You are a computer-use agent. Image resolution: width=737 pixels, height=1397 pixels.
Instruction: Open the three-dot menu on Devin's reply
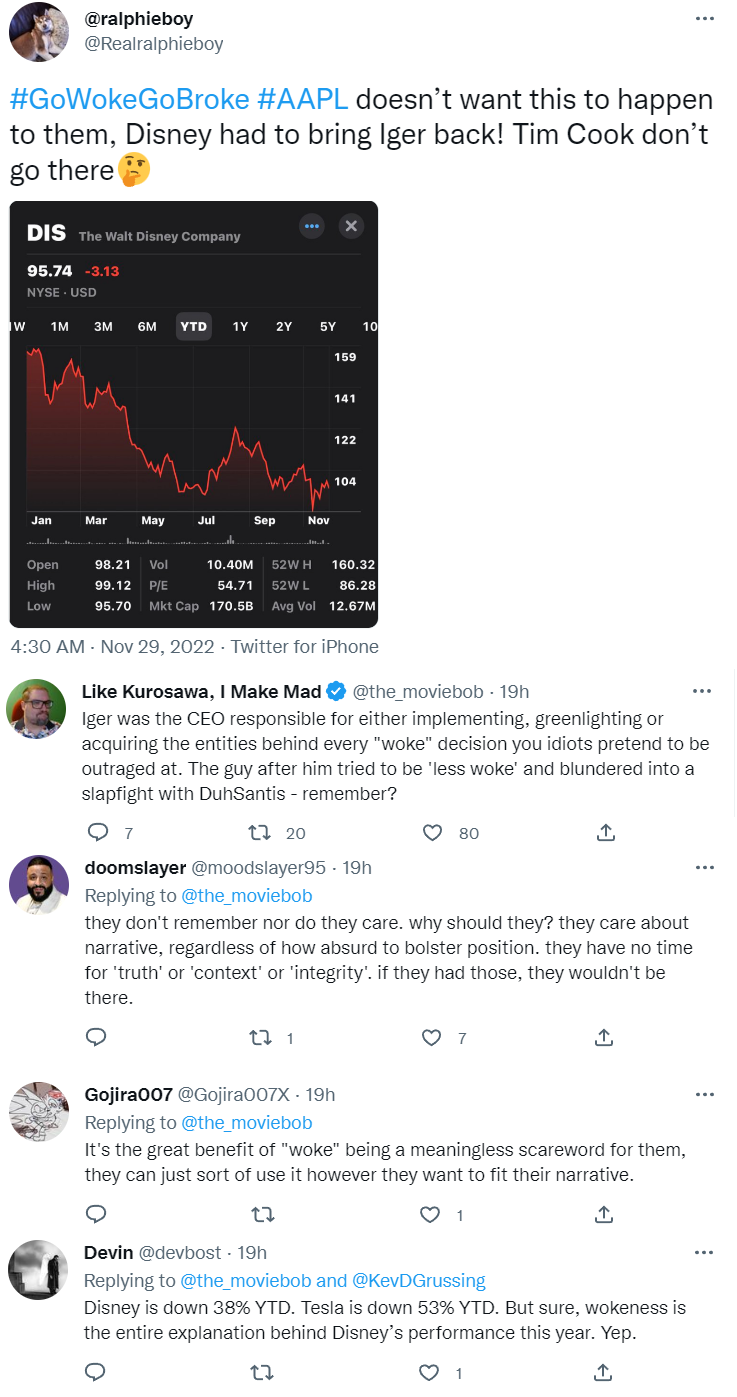coord(704,1252)
